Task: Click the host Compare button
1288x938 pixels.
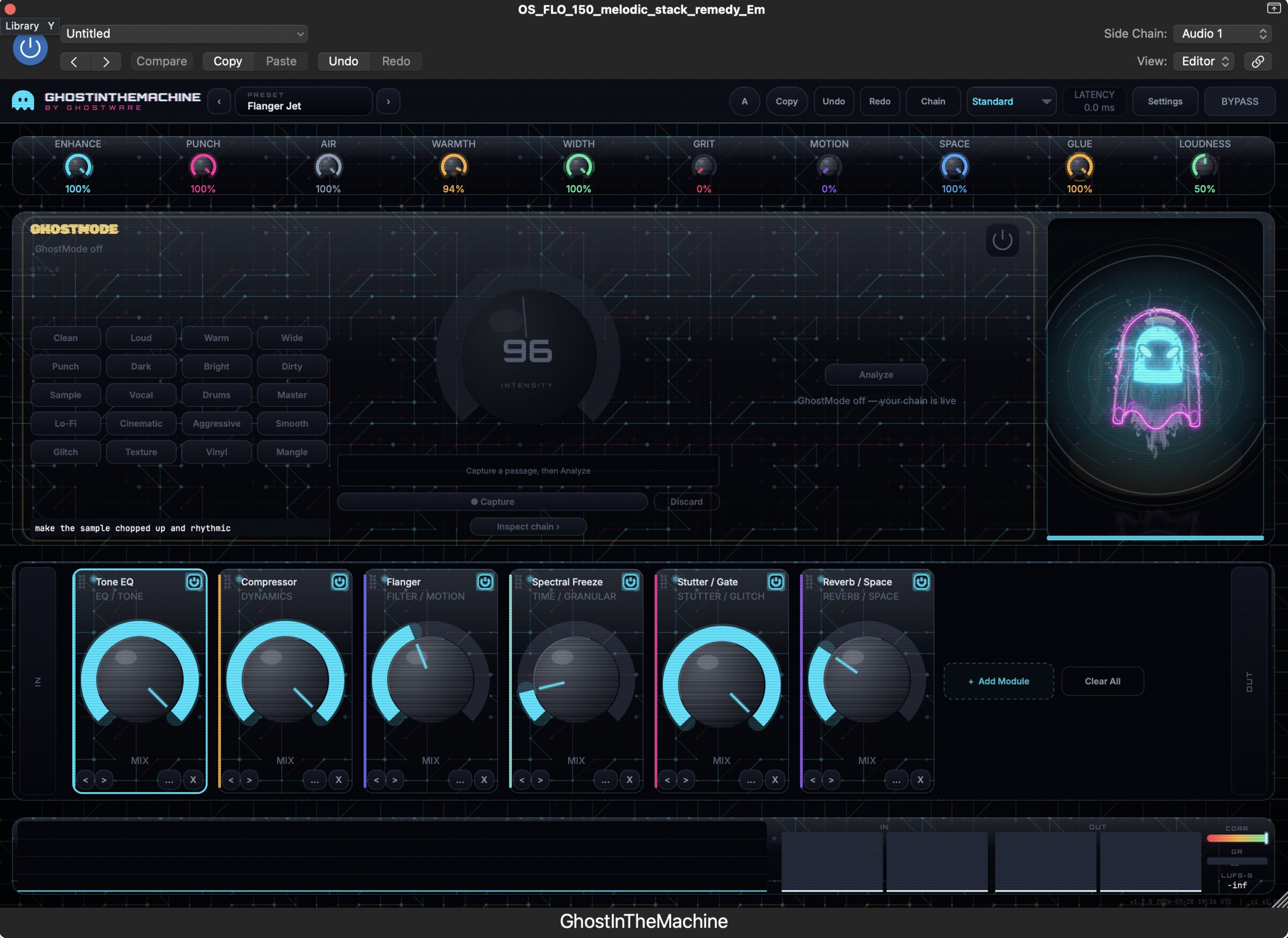Action: point(162,61)
